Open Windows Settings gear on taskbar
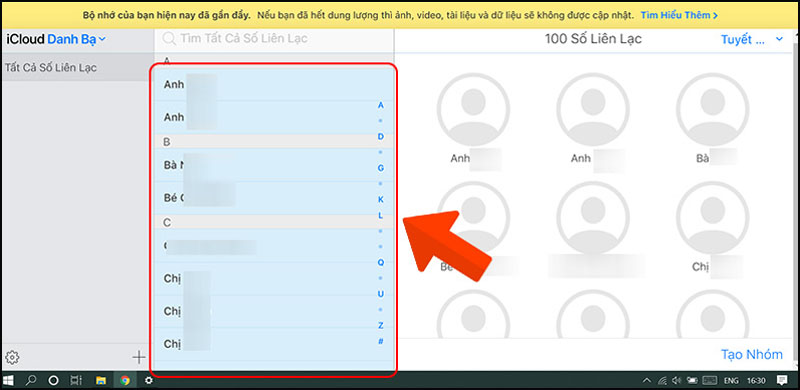The width and height of the screenshot is (800, 390). coord(148,380)
